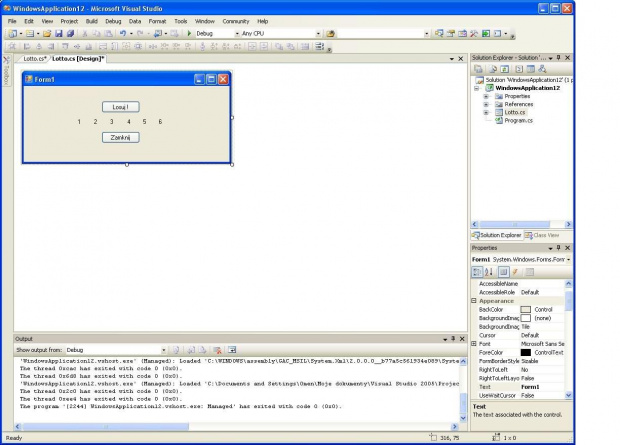Click View Class Diagram icon in Solution Explorer
The height and width of the screenshot is (445, 620).
pos(542,69)
